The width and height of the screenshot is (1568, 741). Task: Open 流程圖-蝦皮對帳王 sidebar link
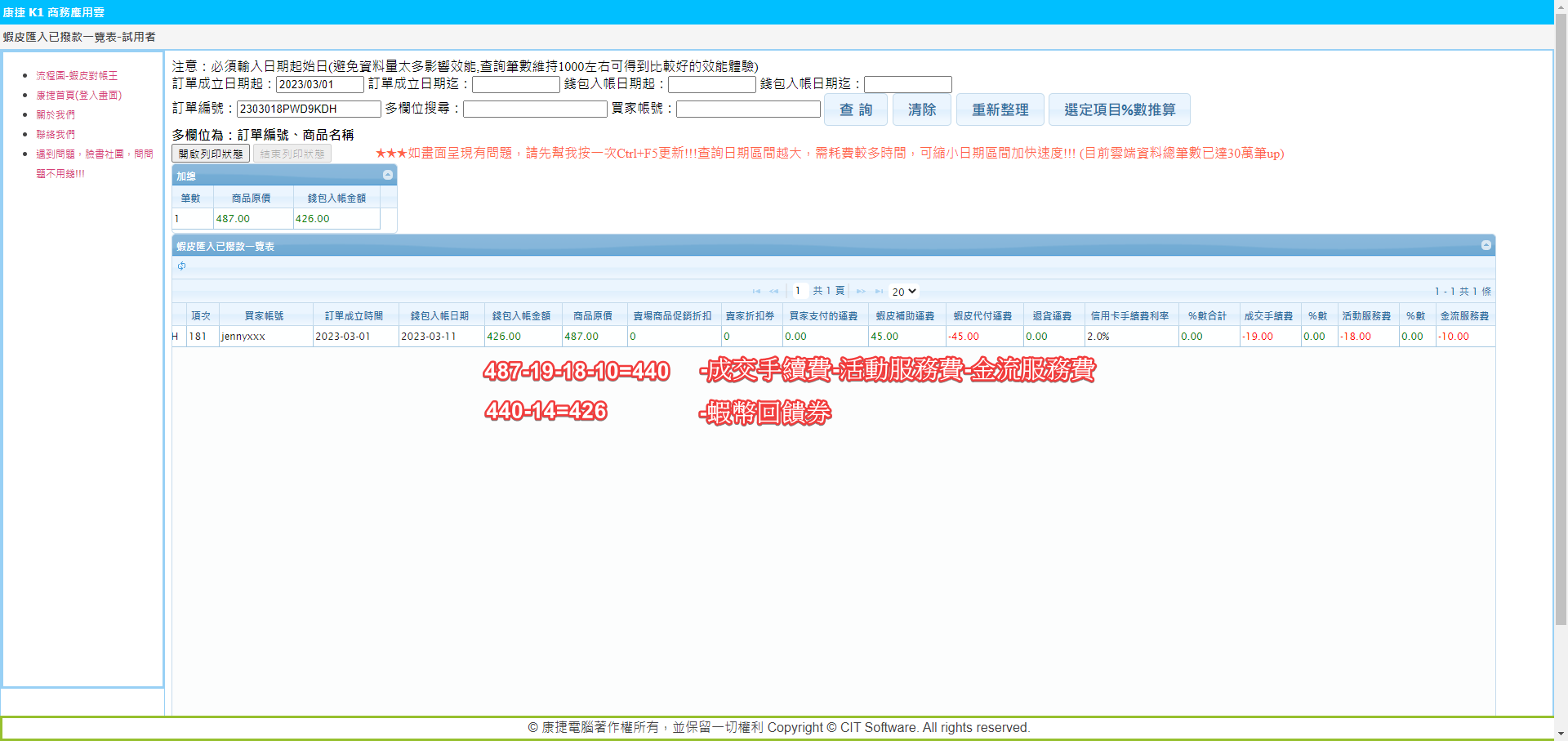(77, 76)
